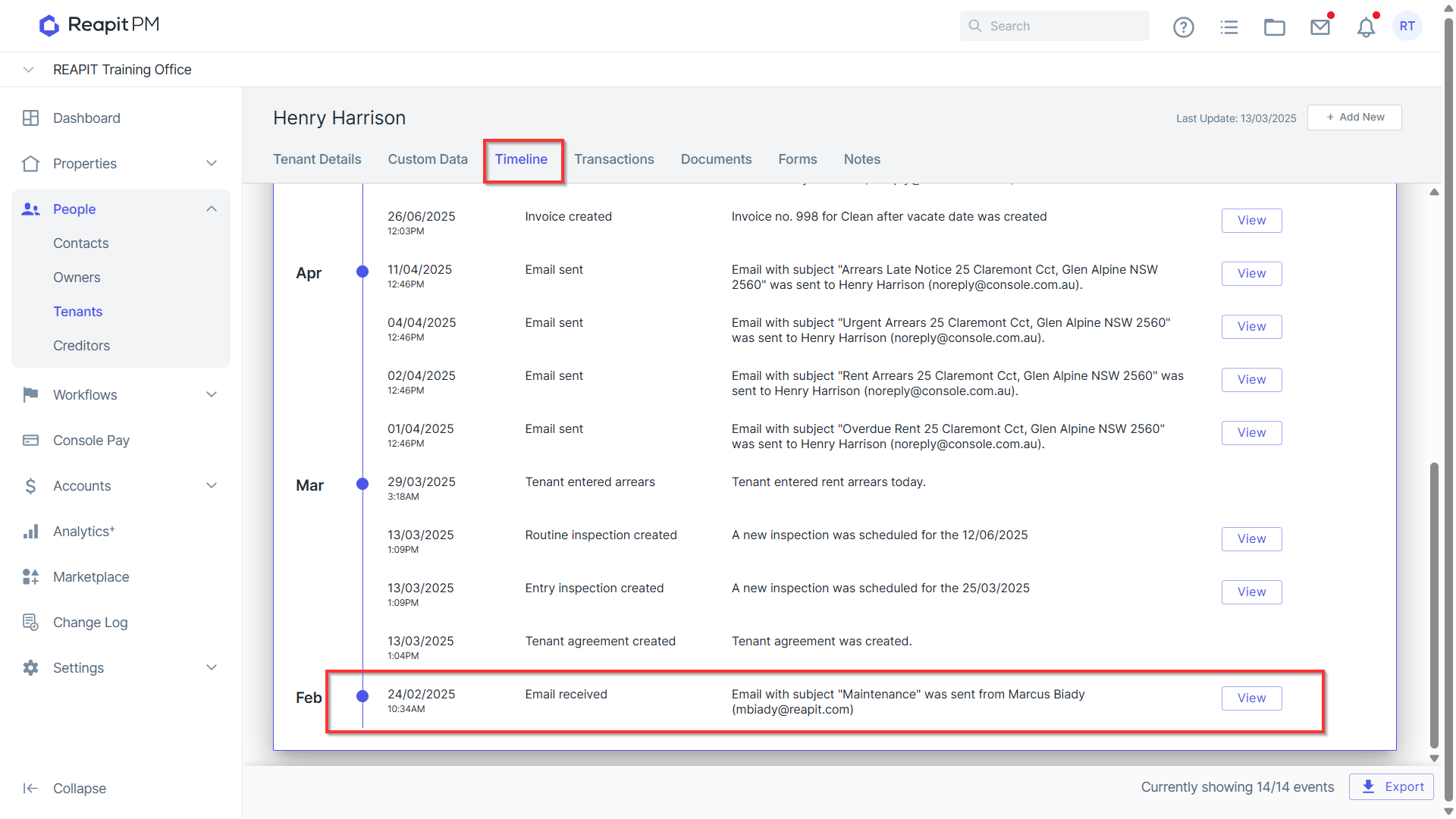Open the task list icon in header
Viewport: 1456px width, 819px height.
coord(1229,27)
